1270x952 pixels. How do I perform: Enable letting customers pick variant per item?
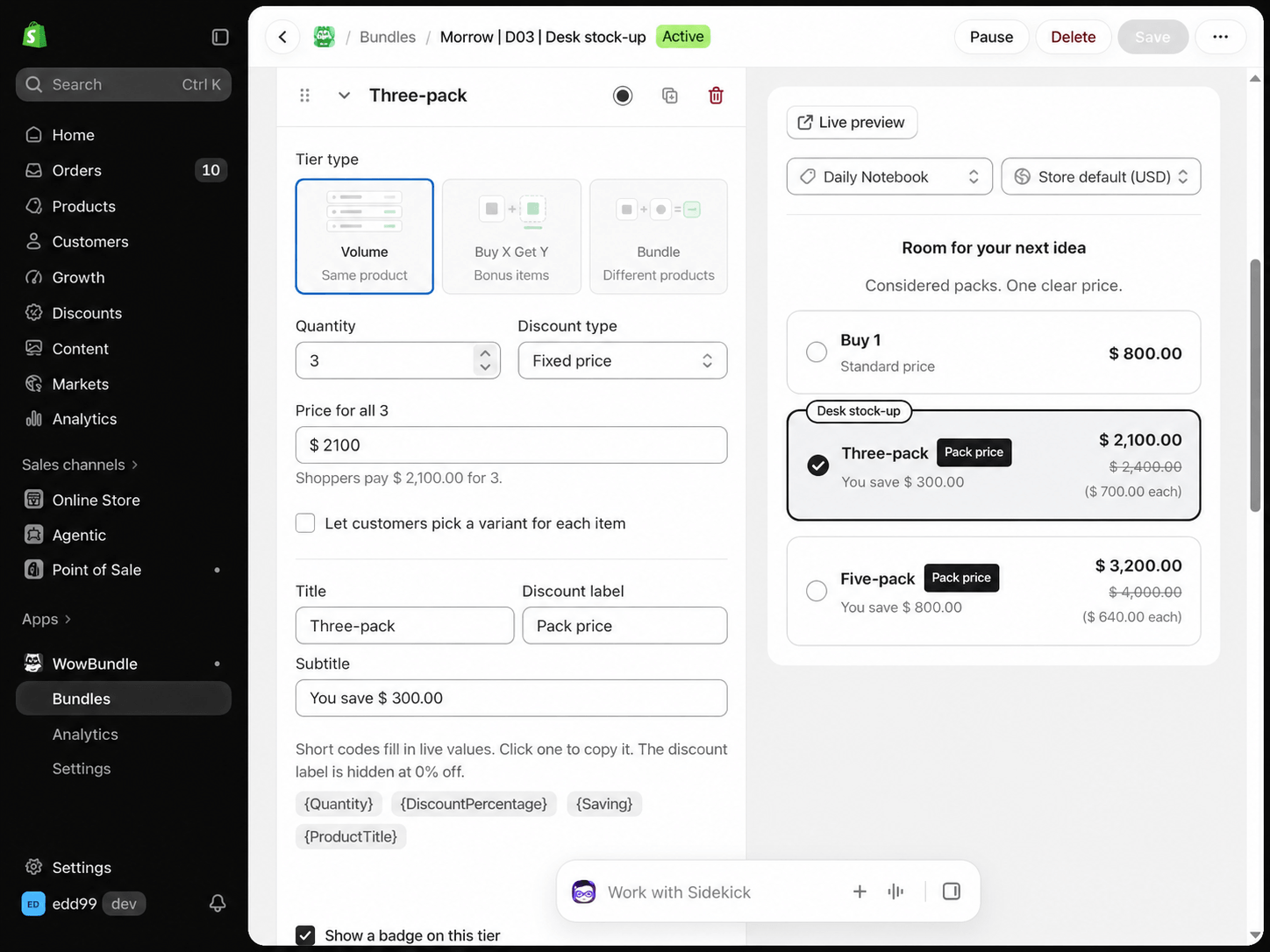[305, 523]
